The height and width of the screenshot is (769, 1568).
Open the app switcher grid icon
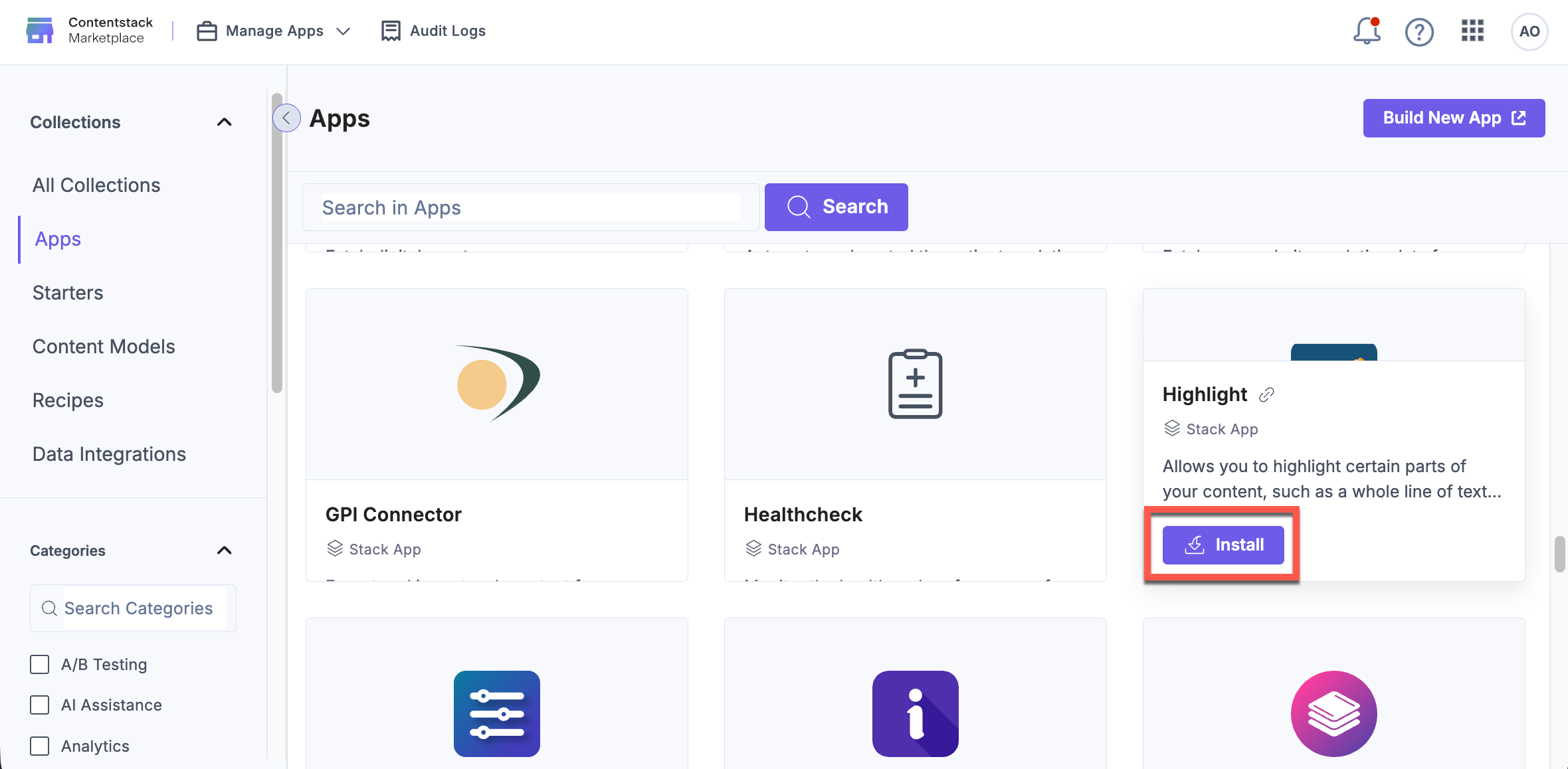[1472, 31]
